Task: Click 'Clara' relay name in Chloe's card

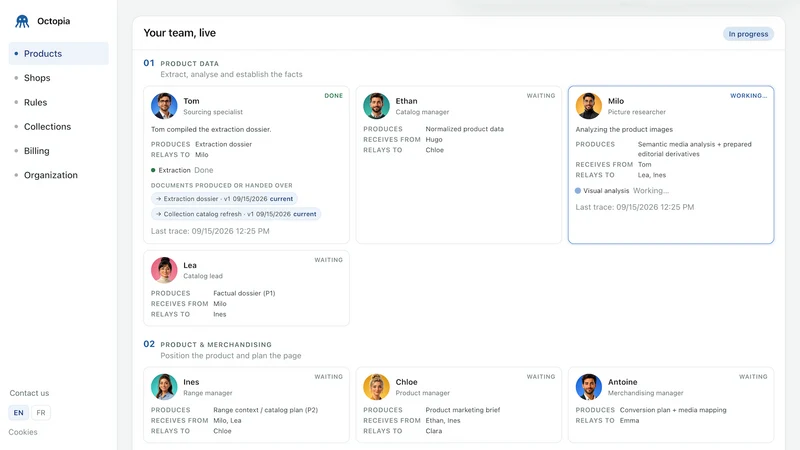Action: coord(434,431)
